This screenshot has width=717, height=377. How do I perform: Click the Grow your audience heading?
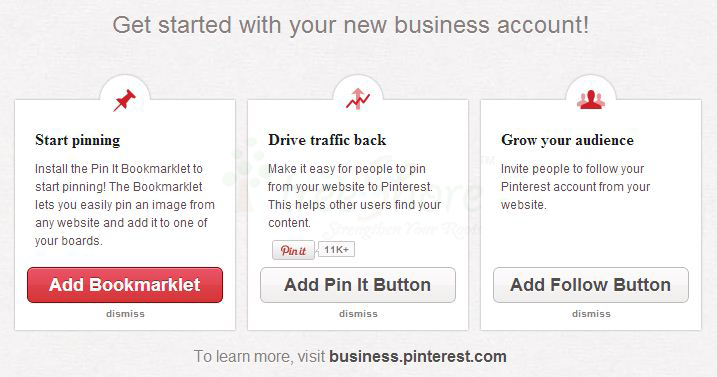pyautogui.click(x=567, y=140)
